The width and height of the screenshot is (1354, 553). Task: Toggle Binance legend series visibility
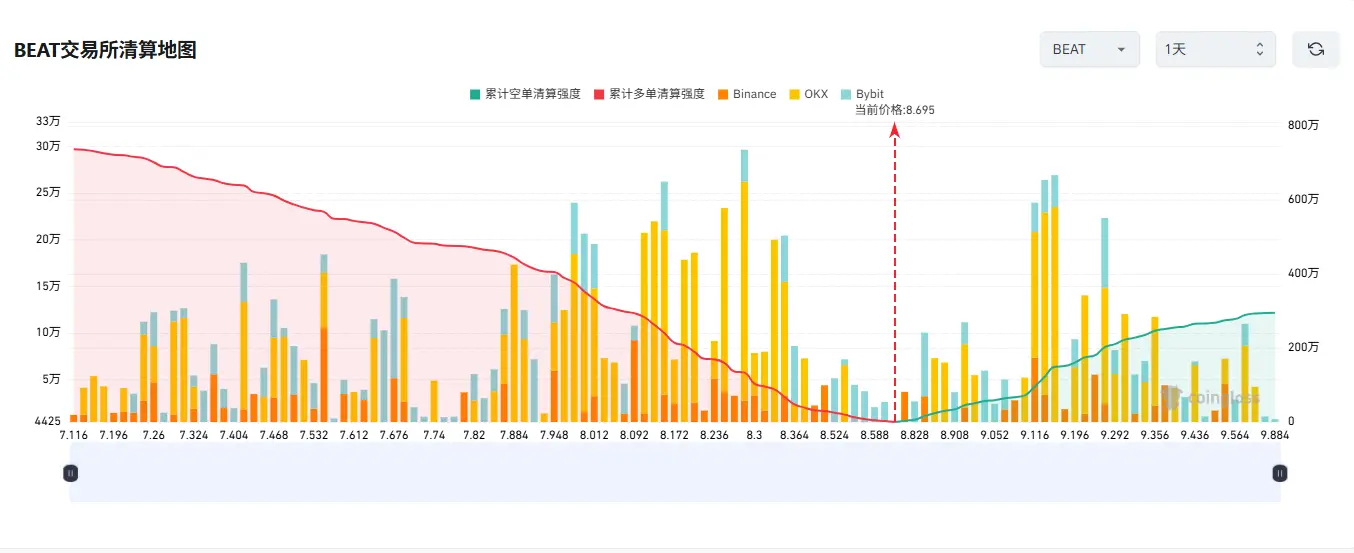pos(746,94)
